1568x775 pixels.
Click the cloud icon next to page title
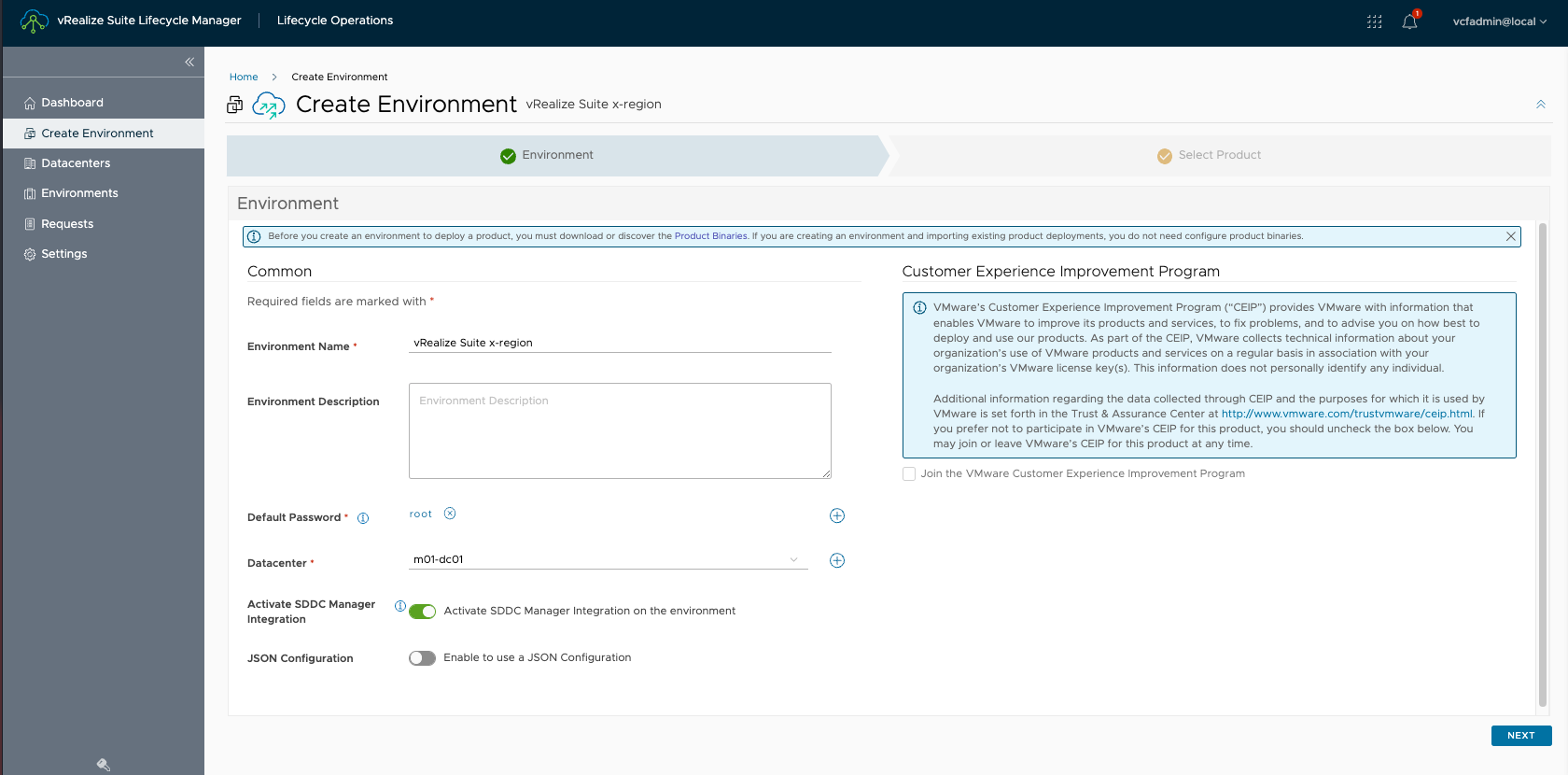click(x=269, y=105)
